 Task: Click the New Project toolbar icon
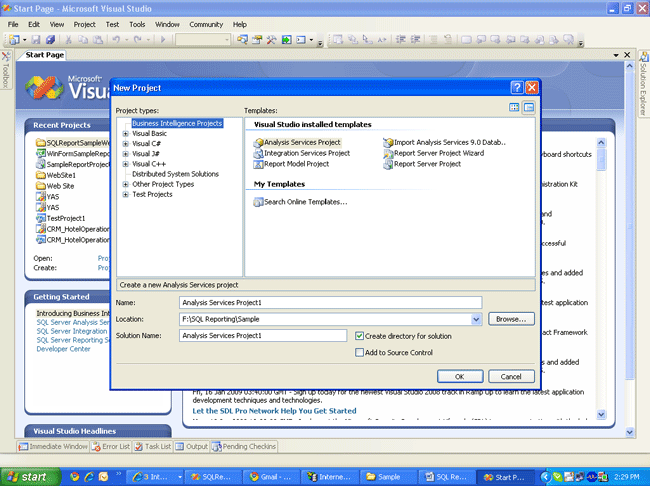click(x=15, y=39)
